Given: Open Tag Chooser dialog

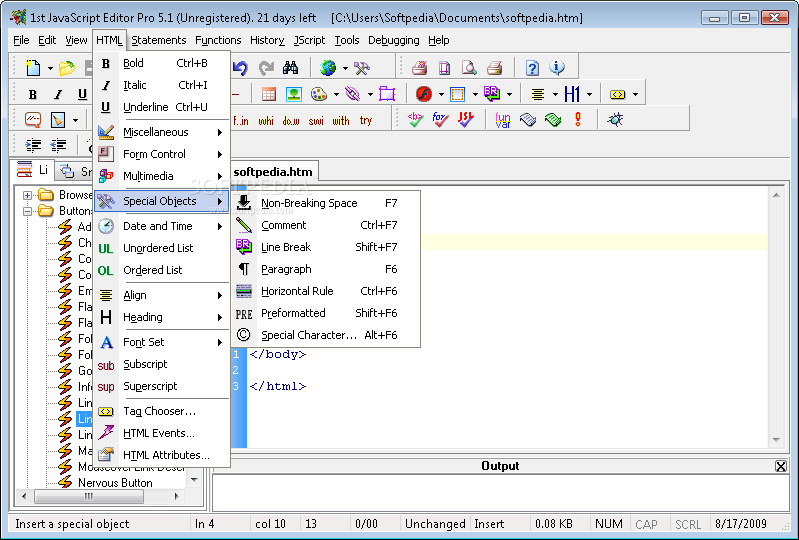Looking at the screenshot, I should coord(162,411).
